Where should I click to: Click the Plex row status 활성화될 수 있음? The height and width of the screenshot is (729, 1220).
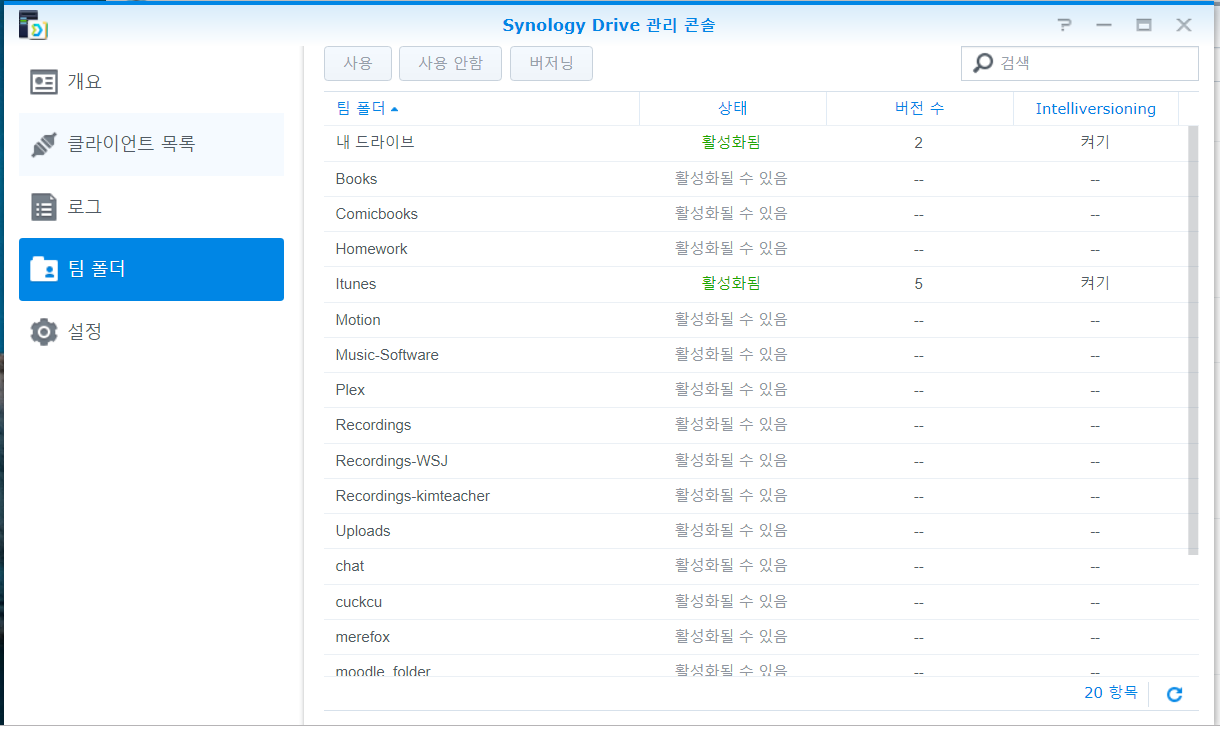(x=731, y=390)
